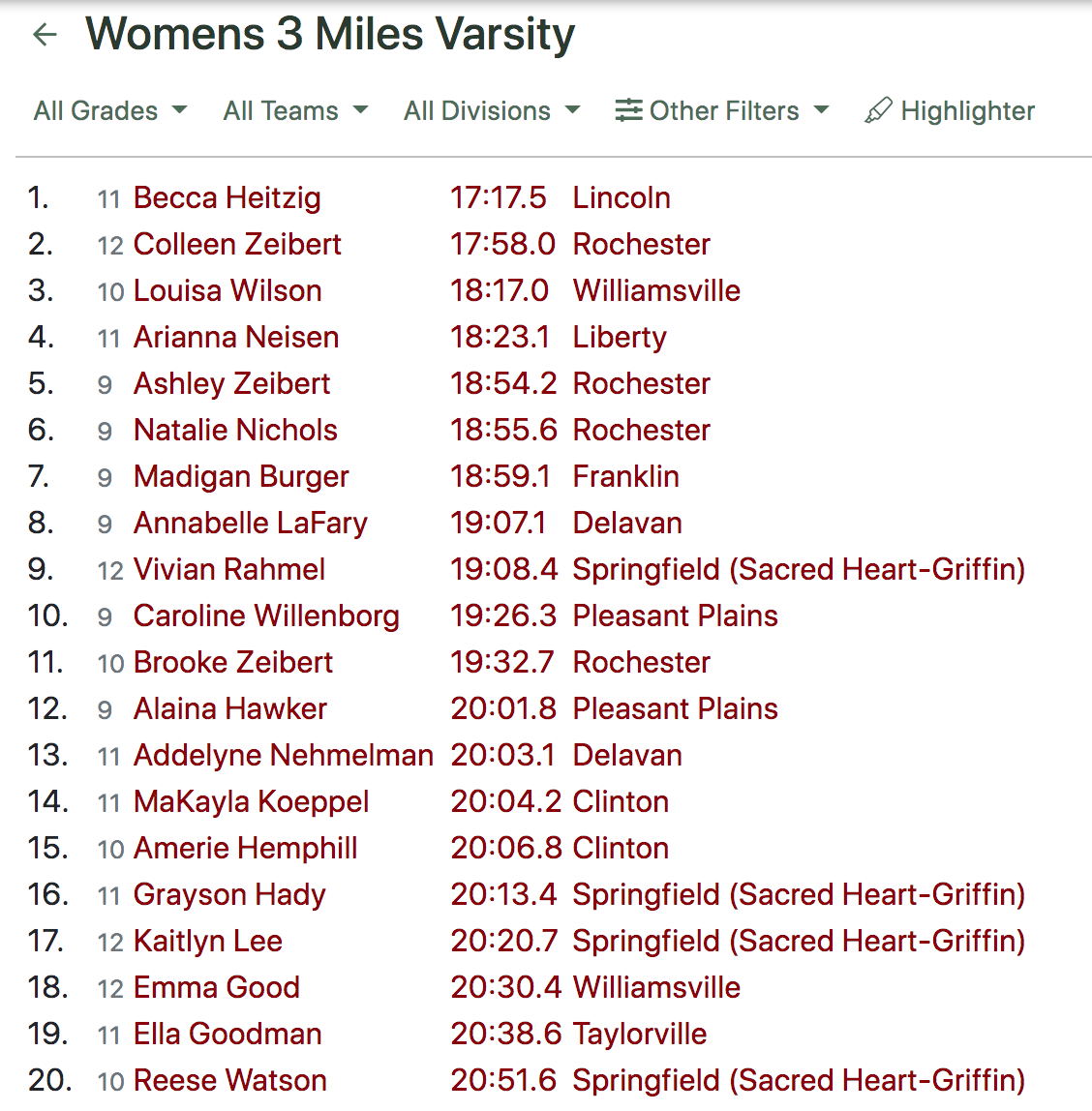Open Caroline Willenborg's athlete page

click(266, 616)
